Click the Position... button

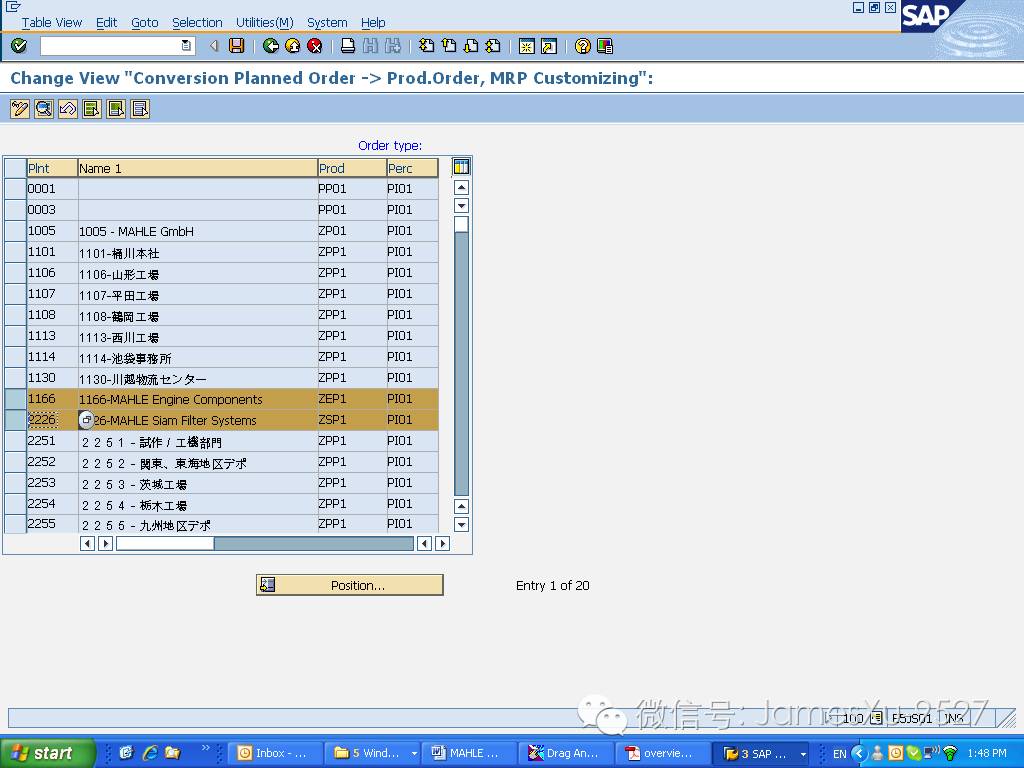[349, 585]
